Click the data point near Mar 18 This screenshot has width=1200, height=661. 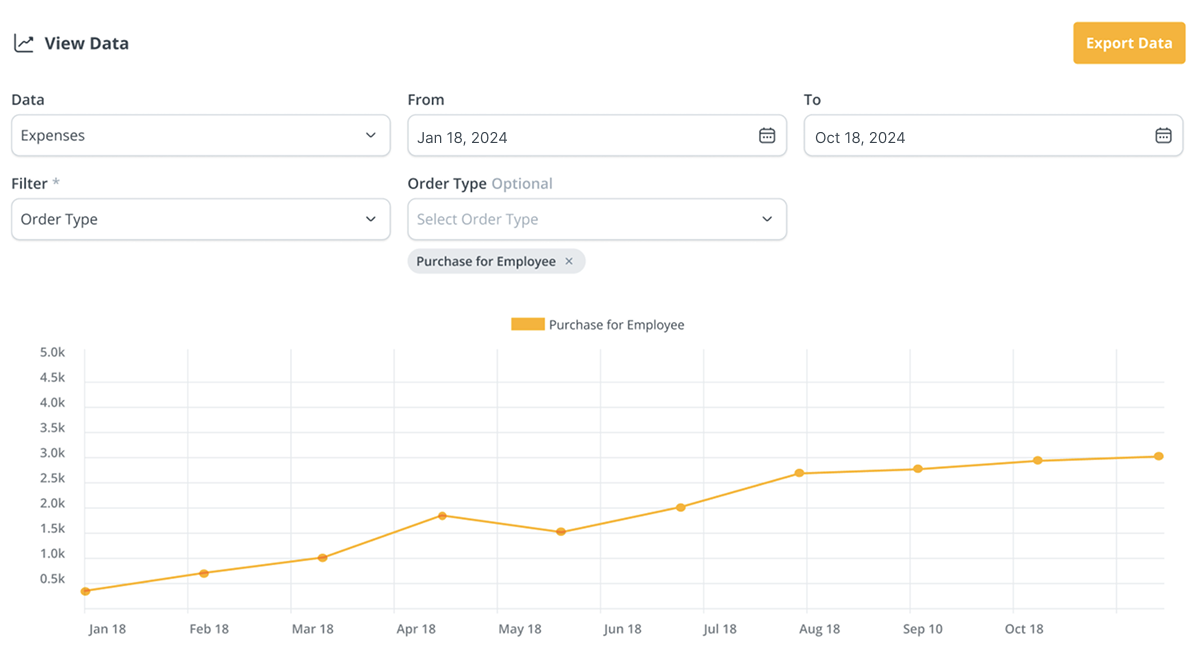(322, 557)
